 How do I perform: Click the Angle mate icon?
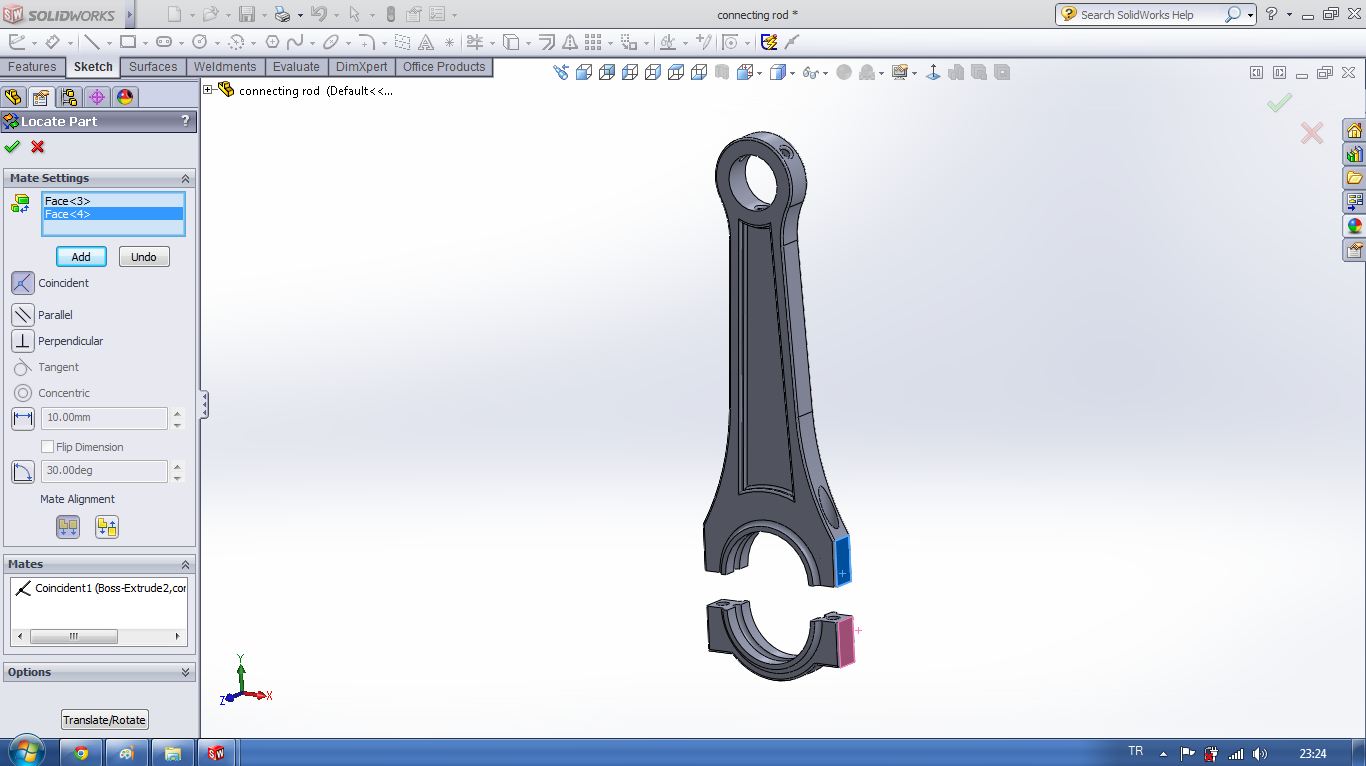point(22,471)
